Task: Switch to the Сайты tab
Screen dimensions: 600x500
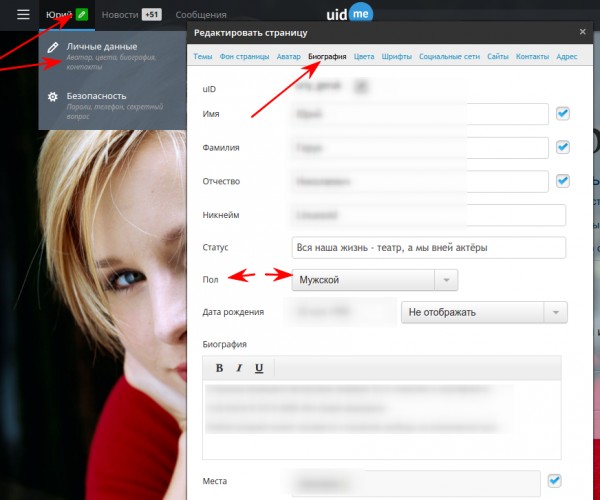Action: (x=498, y=57)
